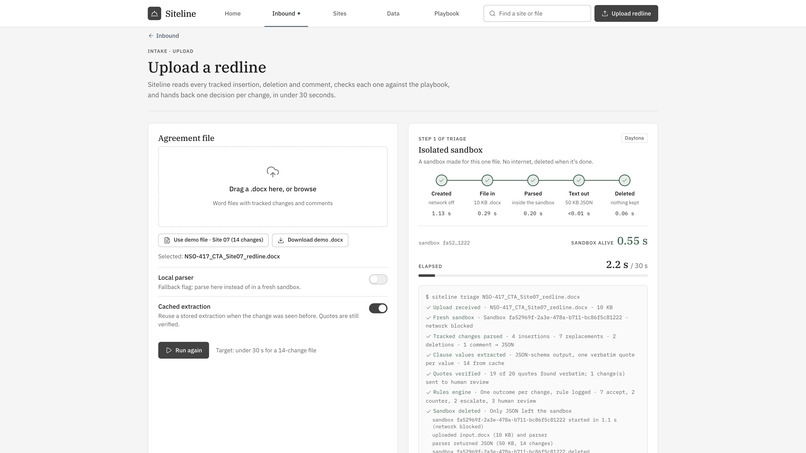
Task: Click the Parsed step checkmark circle
Action: 533,180
